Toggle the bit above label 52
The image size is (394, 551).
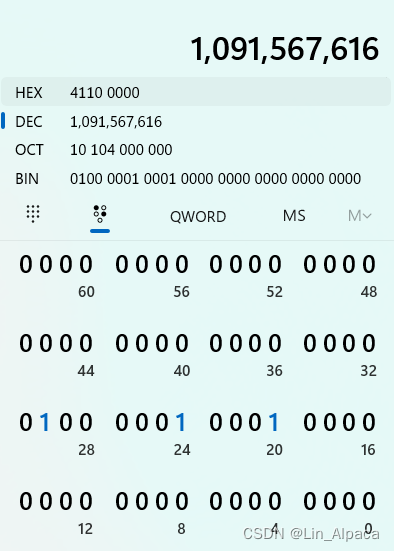pos(275,264)
